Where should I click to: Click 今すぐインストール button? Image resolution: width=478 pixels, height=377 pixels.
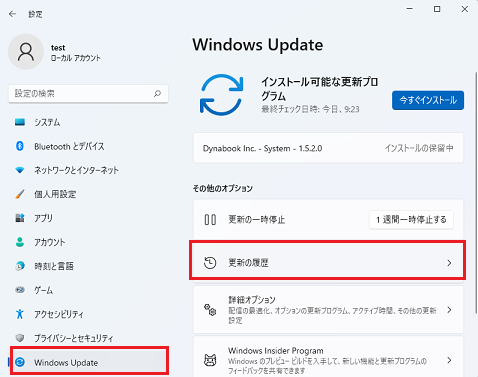(x=428, y=100)
